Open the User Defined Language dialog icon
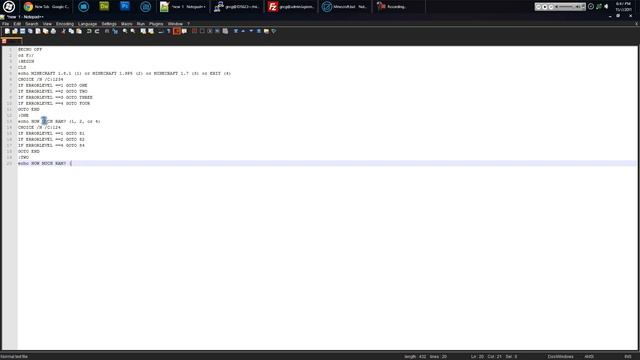The width and height of the screenshot is (640, 360). point(184,31)
